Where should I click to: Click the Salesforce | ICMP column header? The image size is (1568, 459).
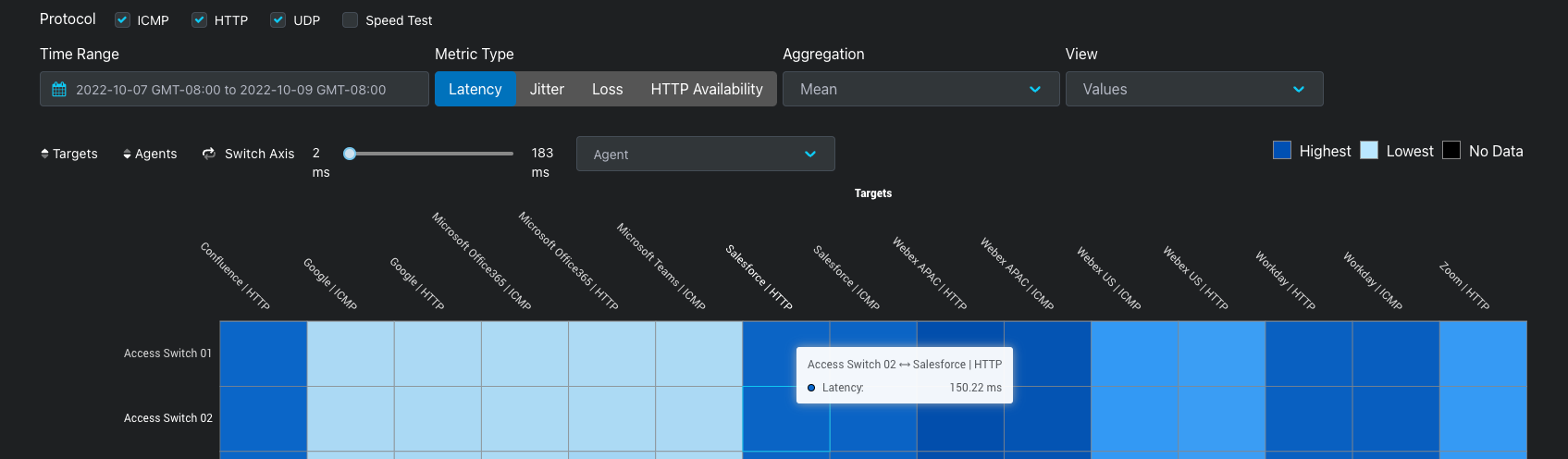[846, 277]
